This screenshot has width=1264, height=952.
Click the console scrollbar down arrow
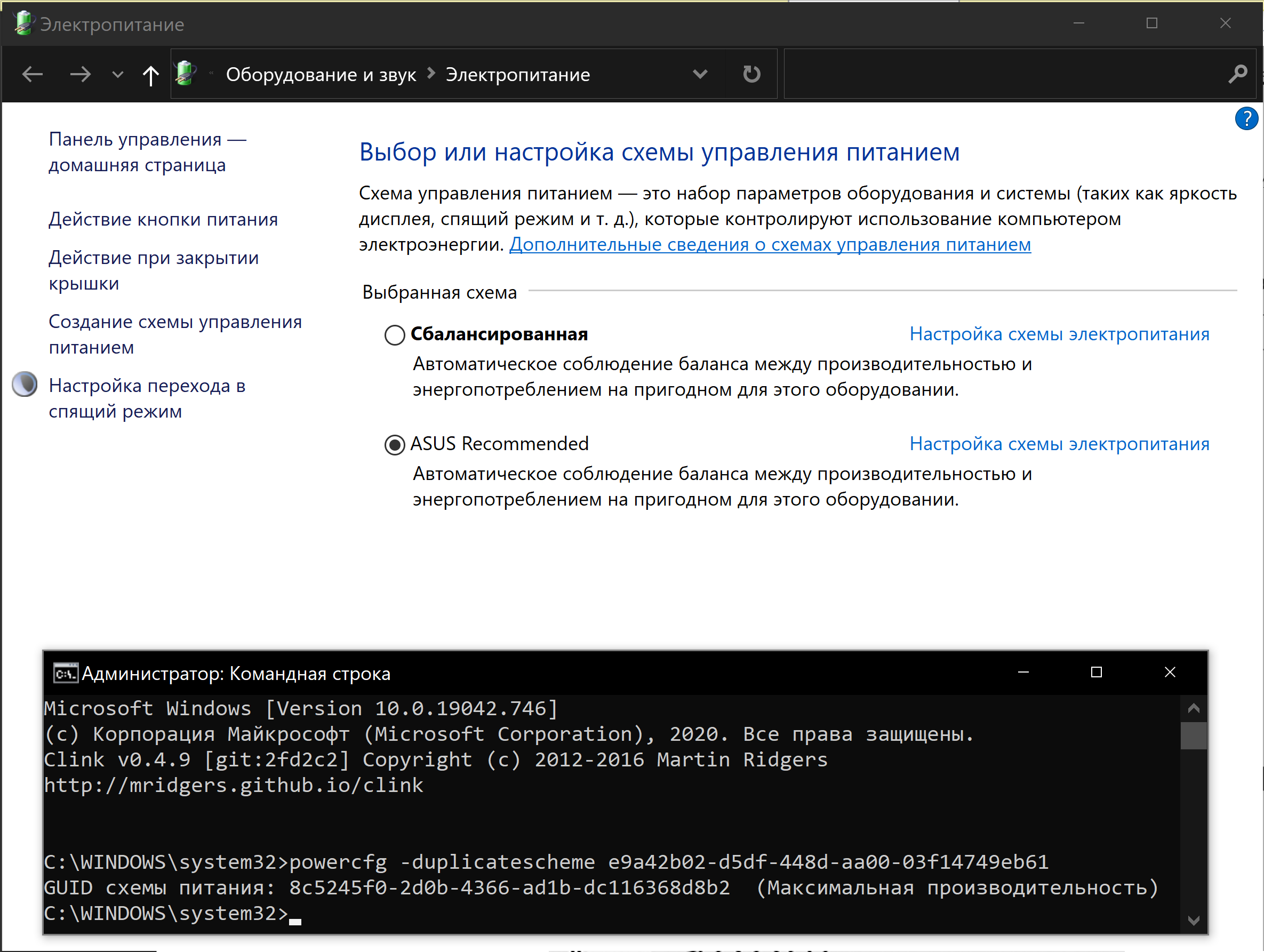1193,920
